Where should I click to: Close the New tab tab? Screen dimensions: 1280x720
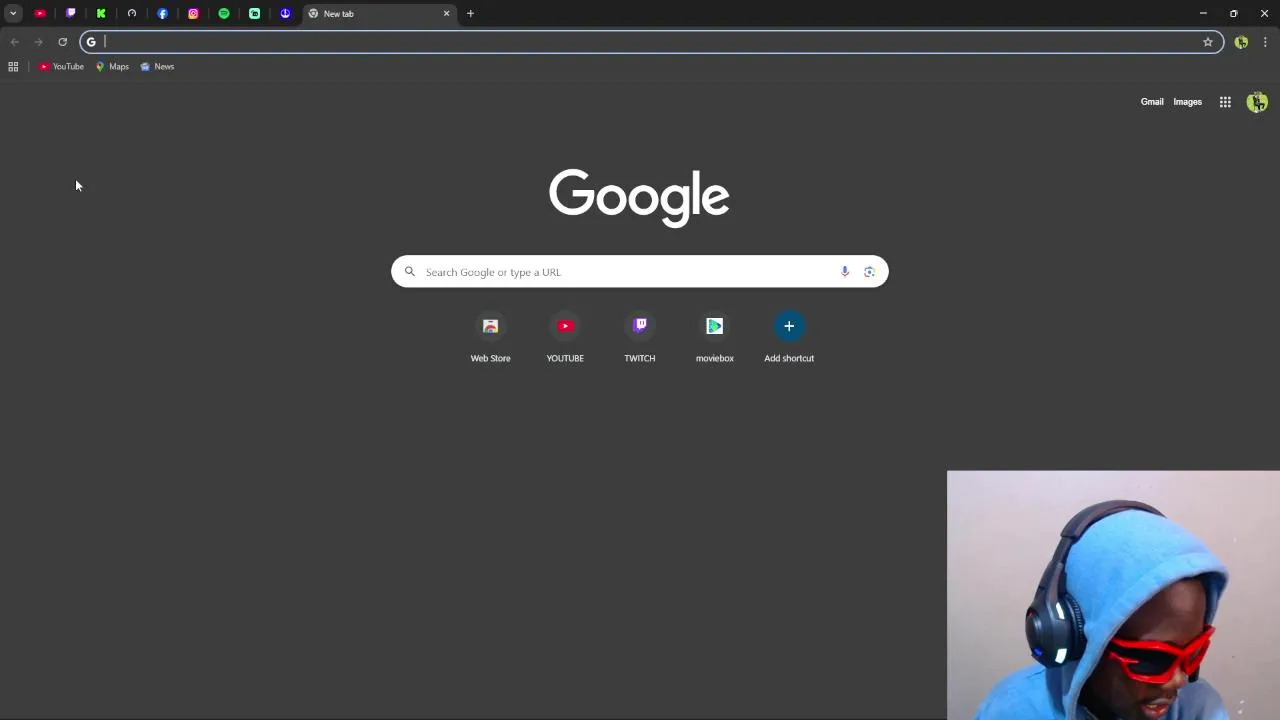(446, 13)
